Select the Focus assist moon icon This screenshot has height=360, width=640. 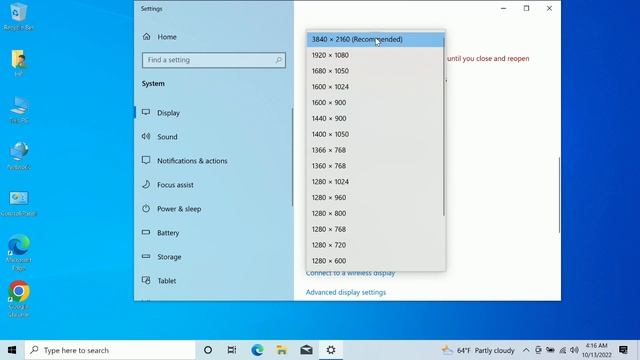coord(146,184)
